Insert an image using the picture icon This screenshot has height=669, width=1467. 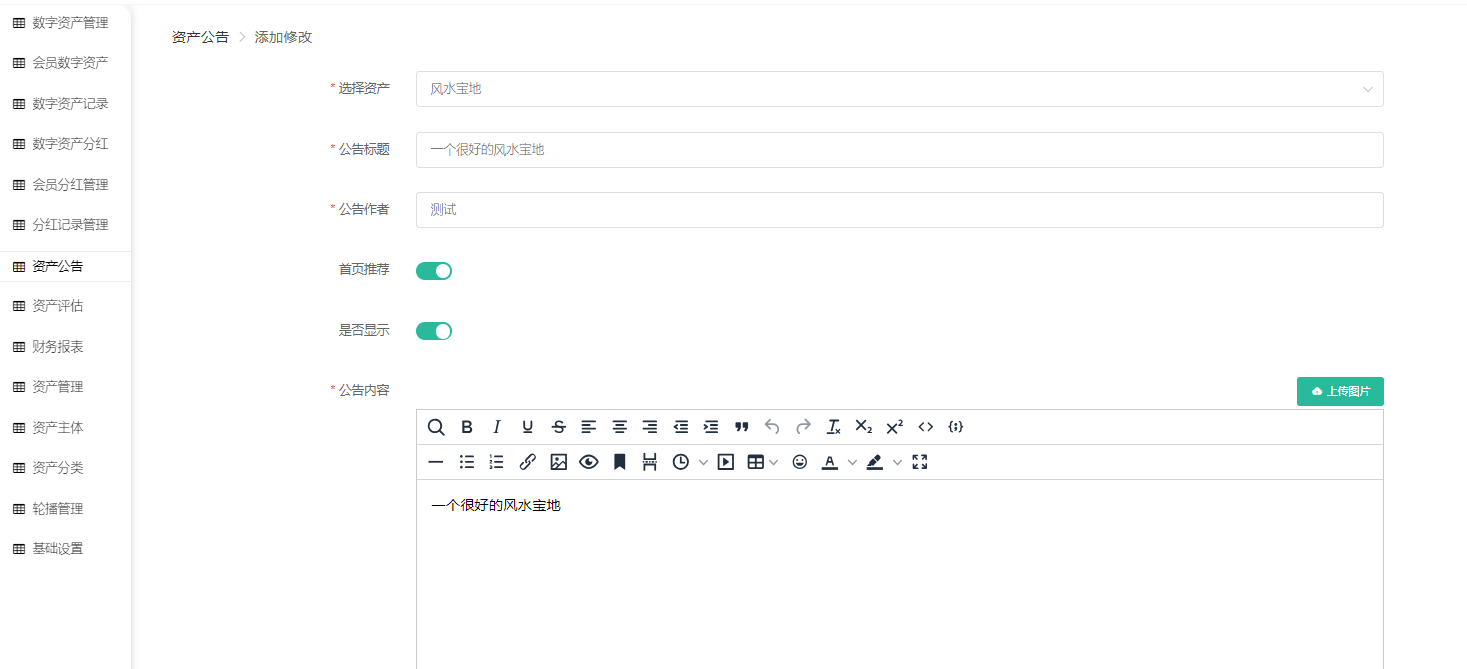[558, 462]
